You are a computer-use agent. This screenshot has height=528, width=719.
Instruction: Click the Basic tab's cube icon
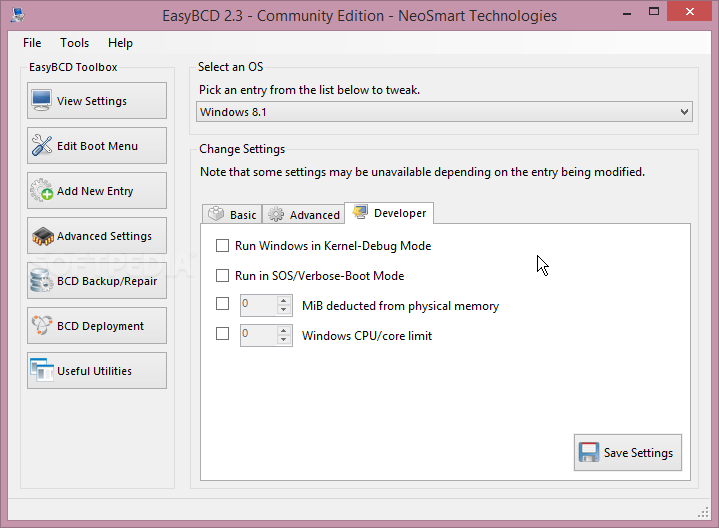coord(216,214)
